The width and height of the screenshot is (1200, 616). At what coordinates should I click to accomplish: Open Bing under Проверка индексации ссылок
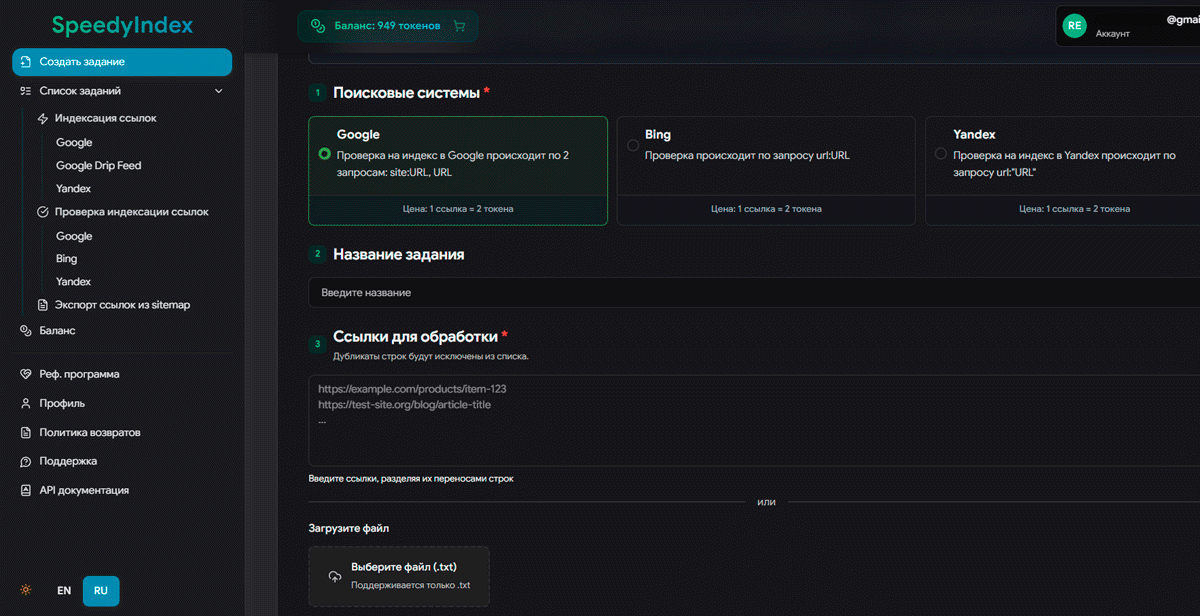(x=66, y=259)
